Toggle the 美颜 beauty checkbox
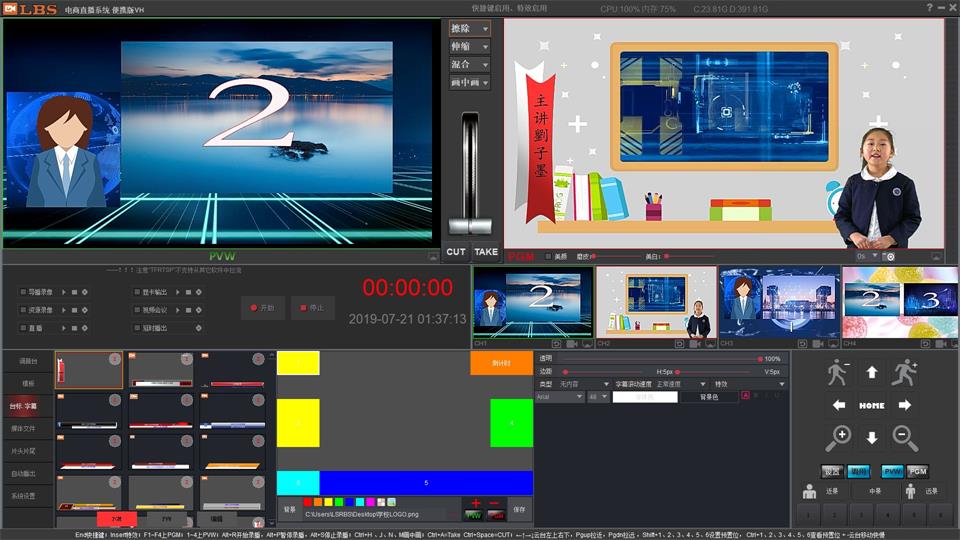 (x=548, y=256)
